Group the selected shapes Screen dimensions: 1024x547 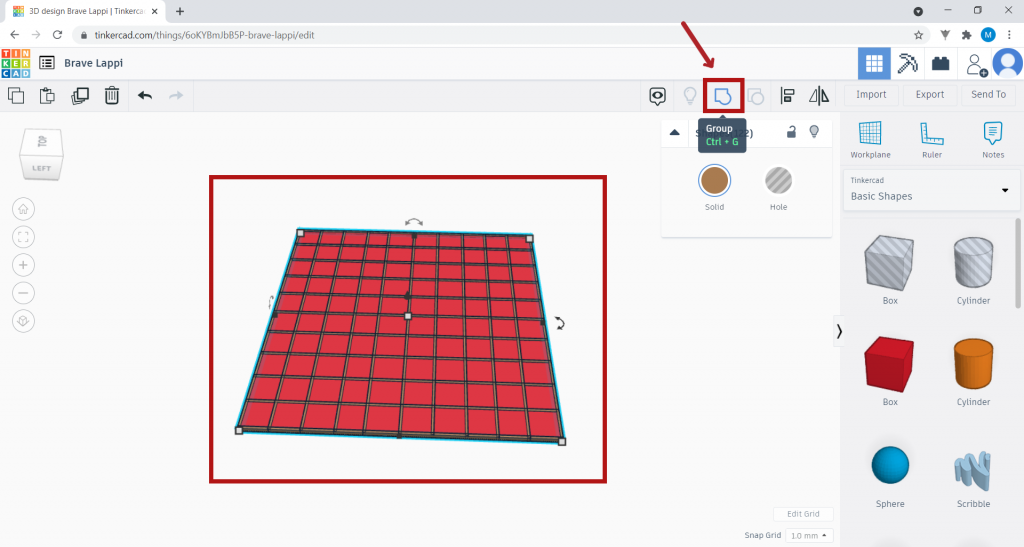point(722,96)
